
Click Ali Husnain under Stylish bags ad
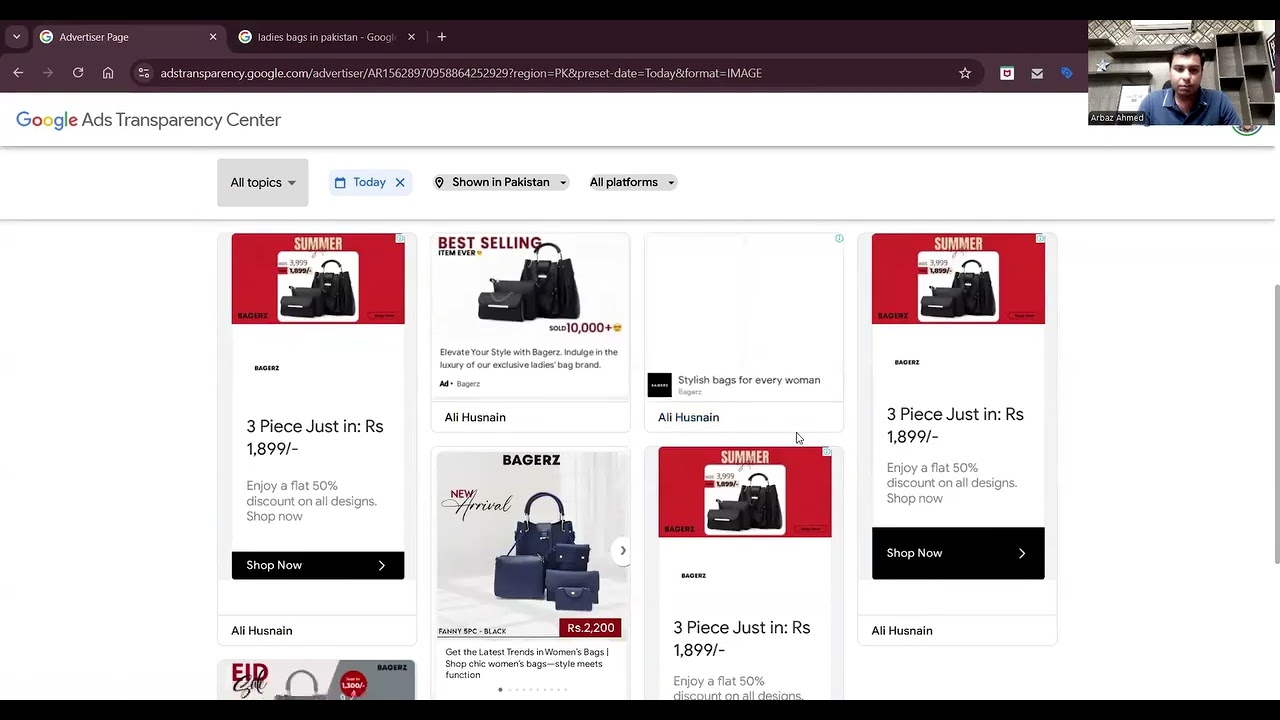coord(688,417)
